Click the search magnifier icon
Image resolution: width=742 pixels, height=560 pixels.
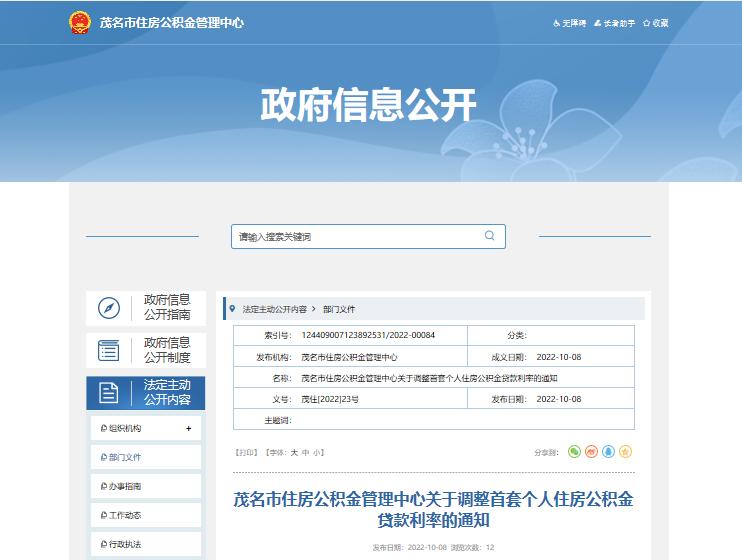[489, 236]
